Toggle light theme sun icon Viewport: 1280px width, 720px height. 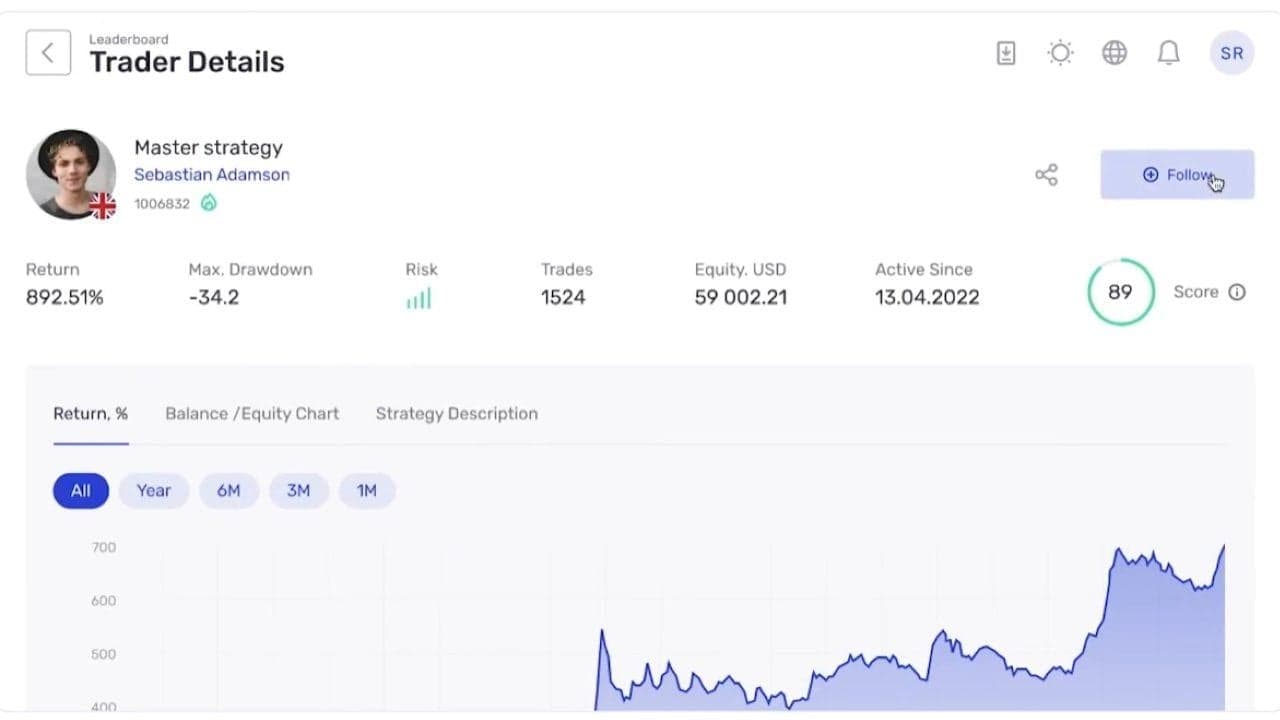click(1060, 53)
